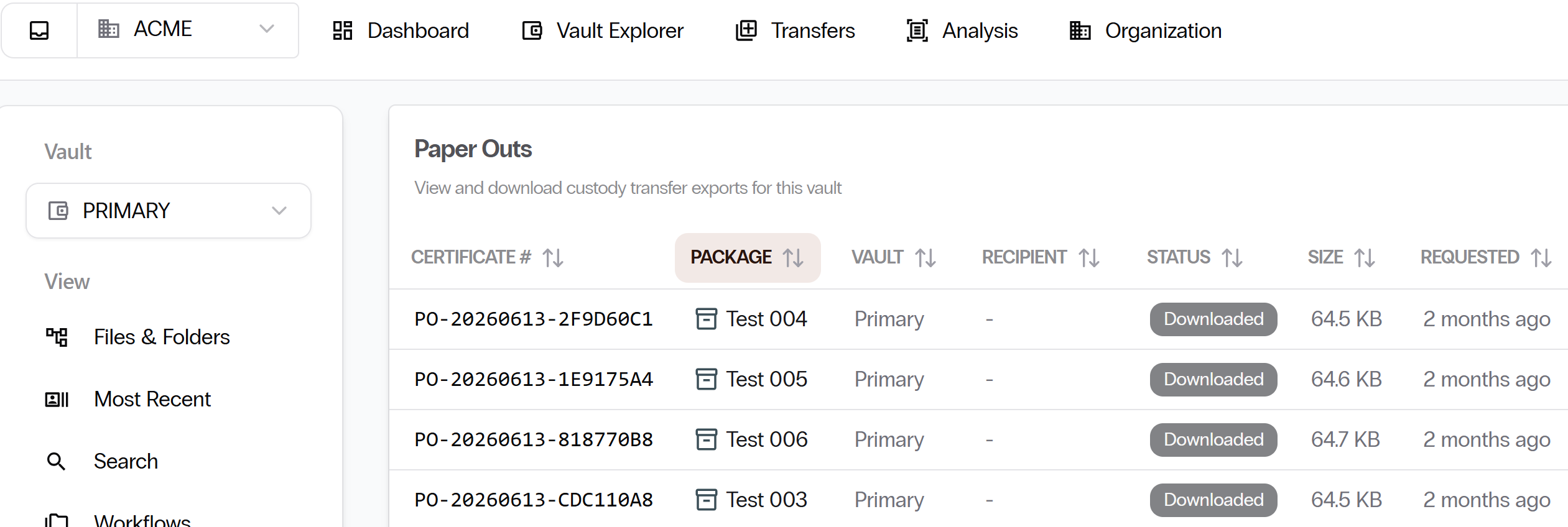Click the Test 004 package archive icon

(706, 319)
